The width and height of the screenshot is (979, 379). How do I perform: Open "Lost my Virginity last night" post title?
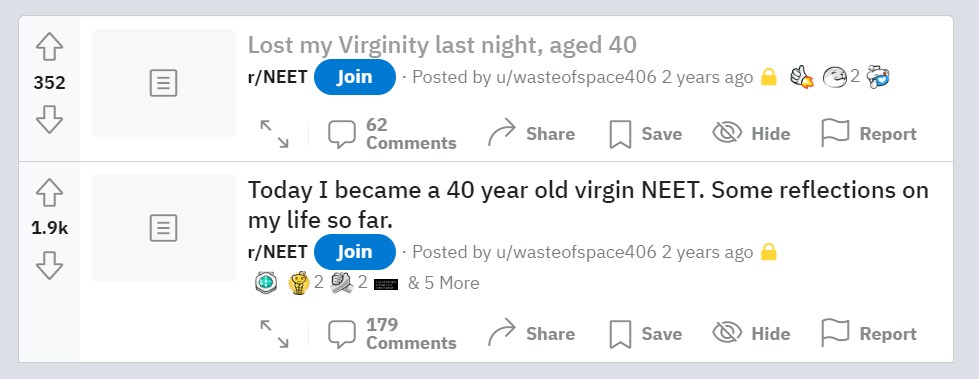click(442, 45)
